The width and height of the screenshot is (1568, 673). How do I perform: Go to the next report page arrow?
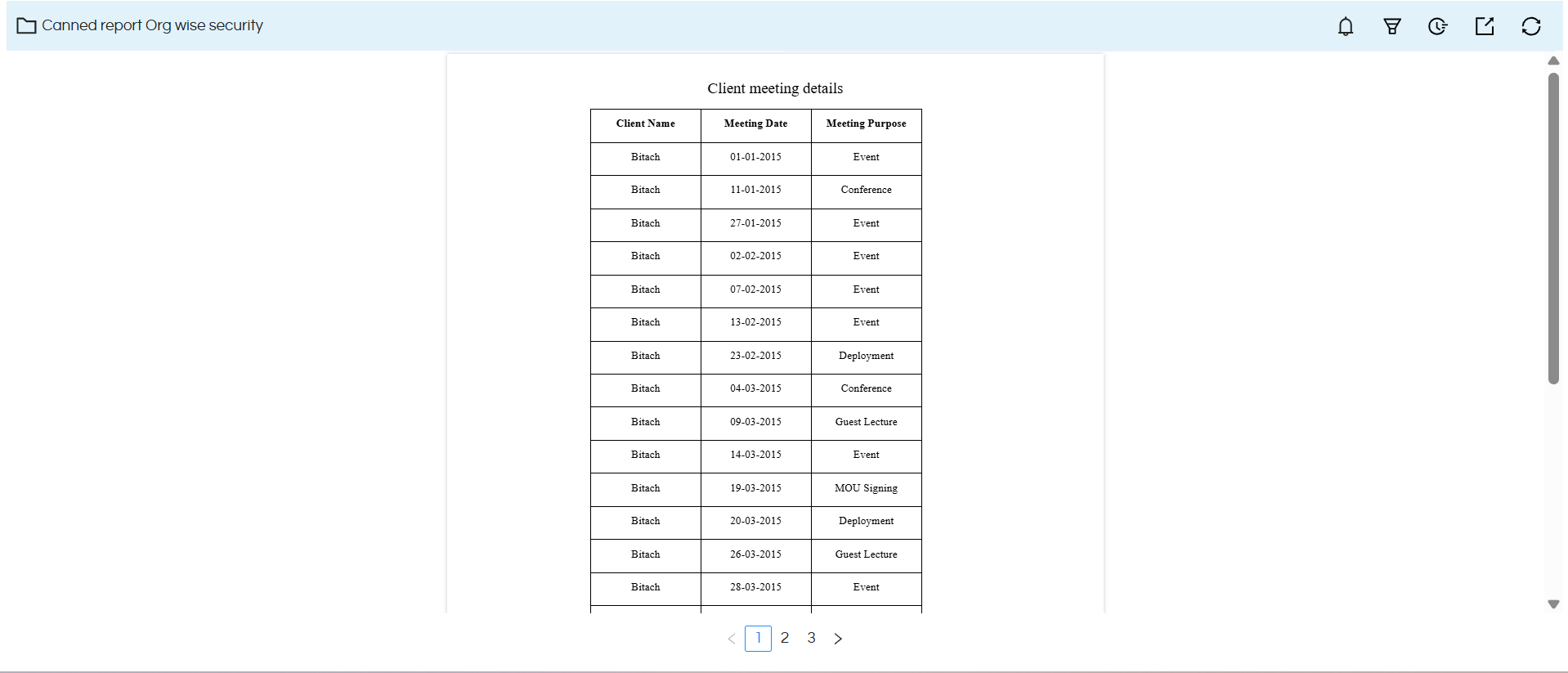pos(838,639)
